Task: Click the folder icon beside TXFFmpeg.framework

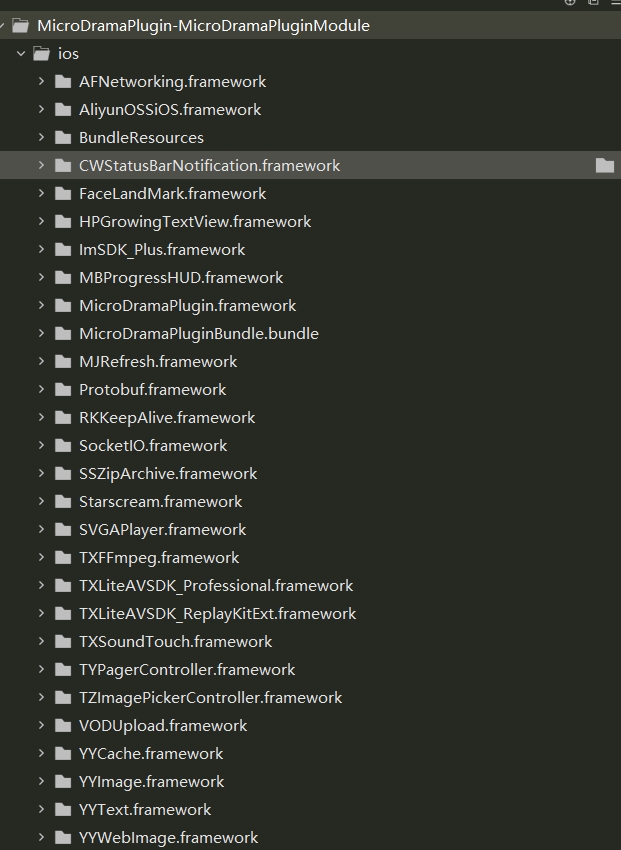Action: tap(63, 558)
